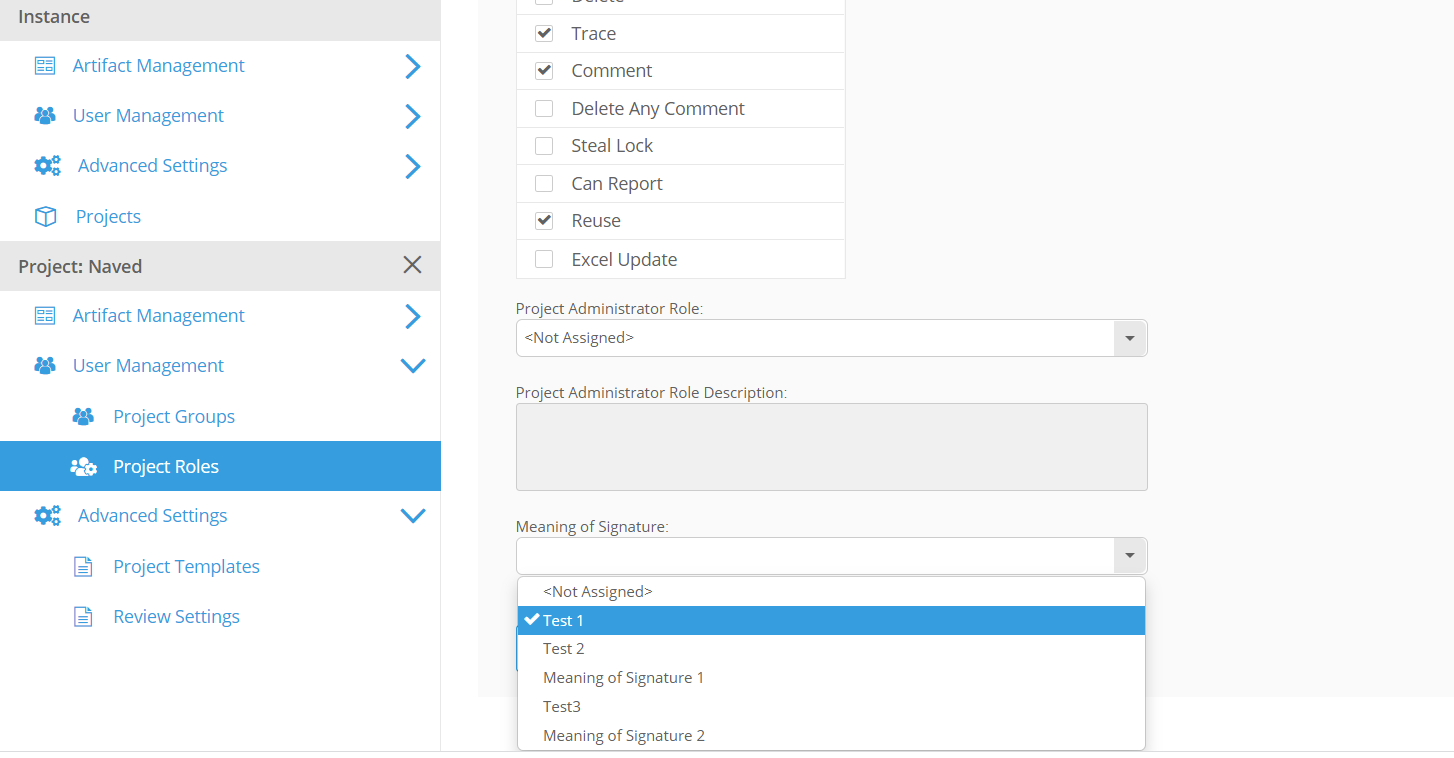Enable the Steal Lock checkbox
The width and height of the screenshot is (1454, 758).
(544, 146)
